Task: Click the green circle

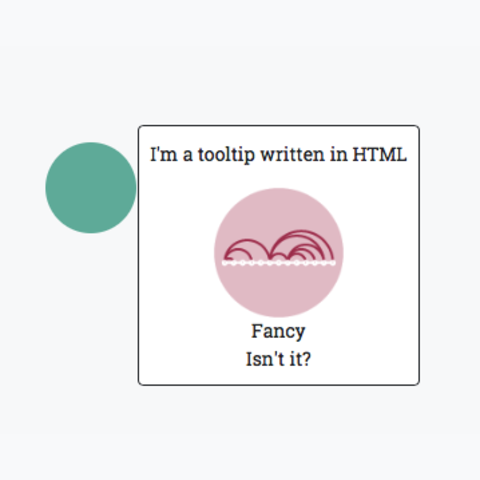Action: point(91,188)
